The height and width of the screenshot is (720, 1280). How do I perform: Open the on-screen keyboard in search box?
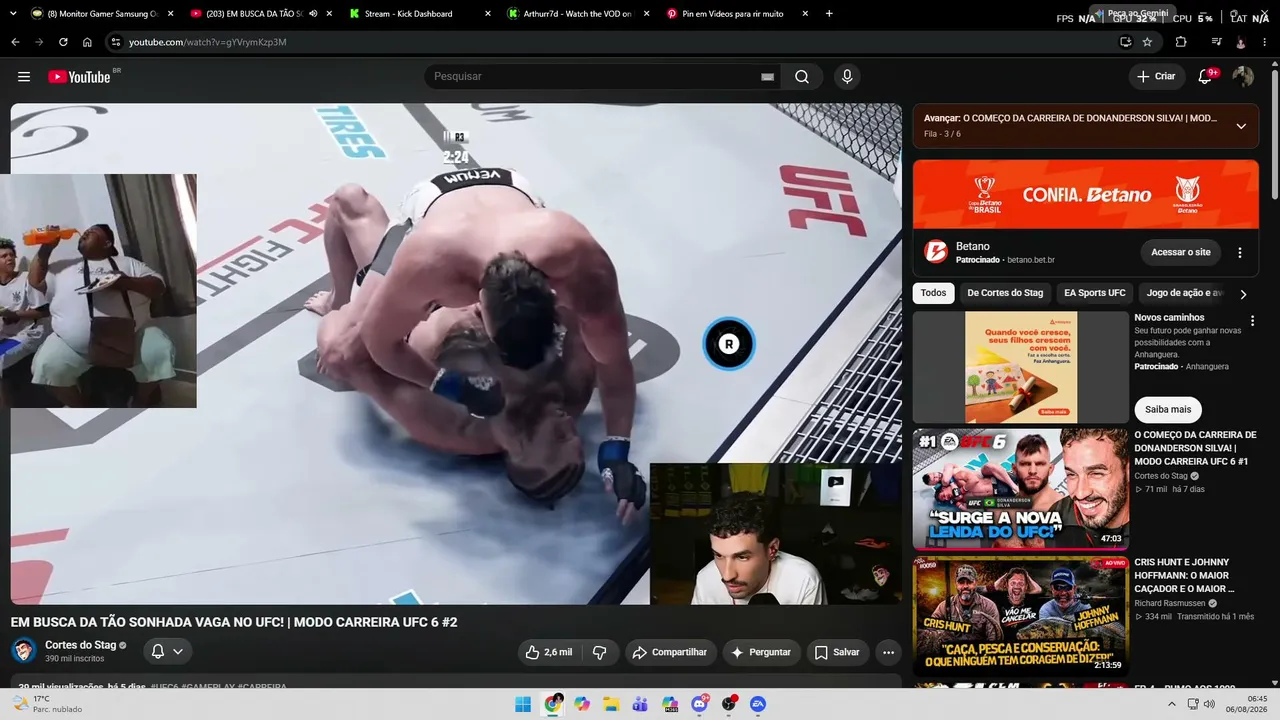pos(767,77)
